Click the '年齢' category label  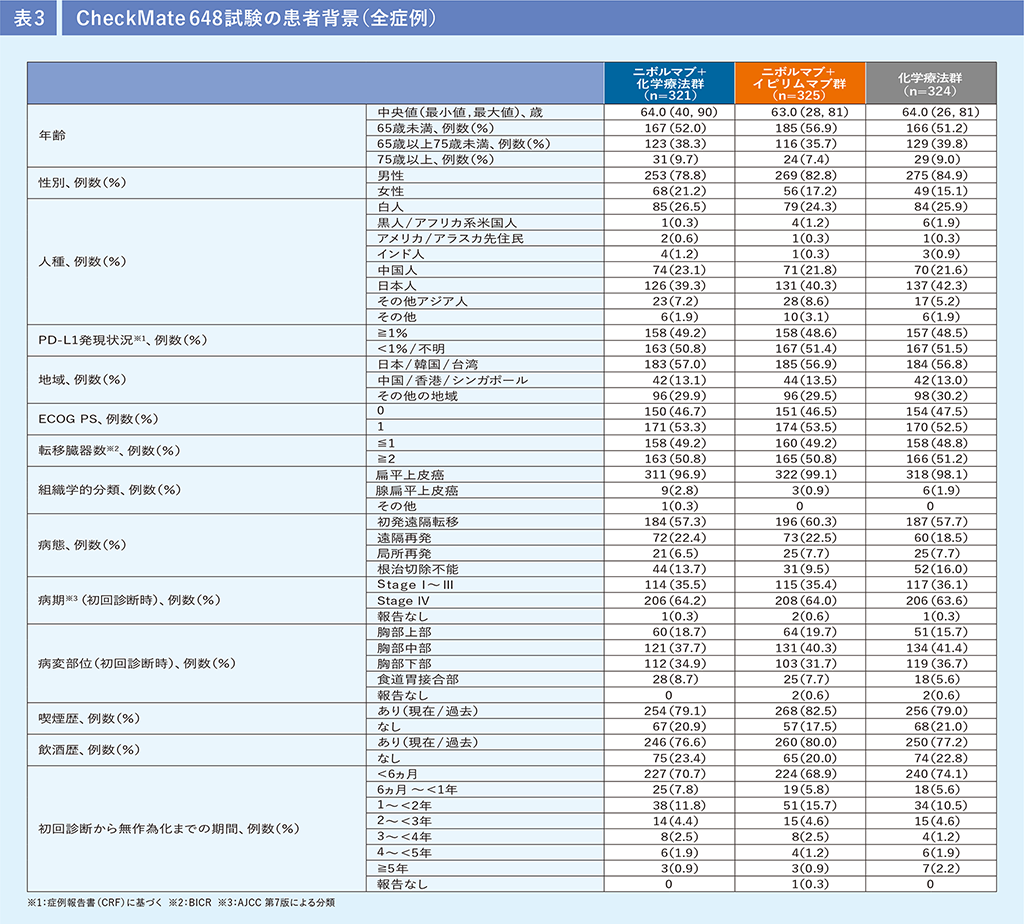click(x=52, y=136)
